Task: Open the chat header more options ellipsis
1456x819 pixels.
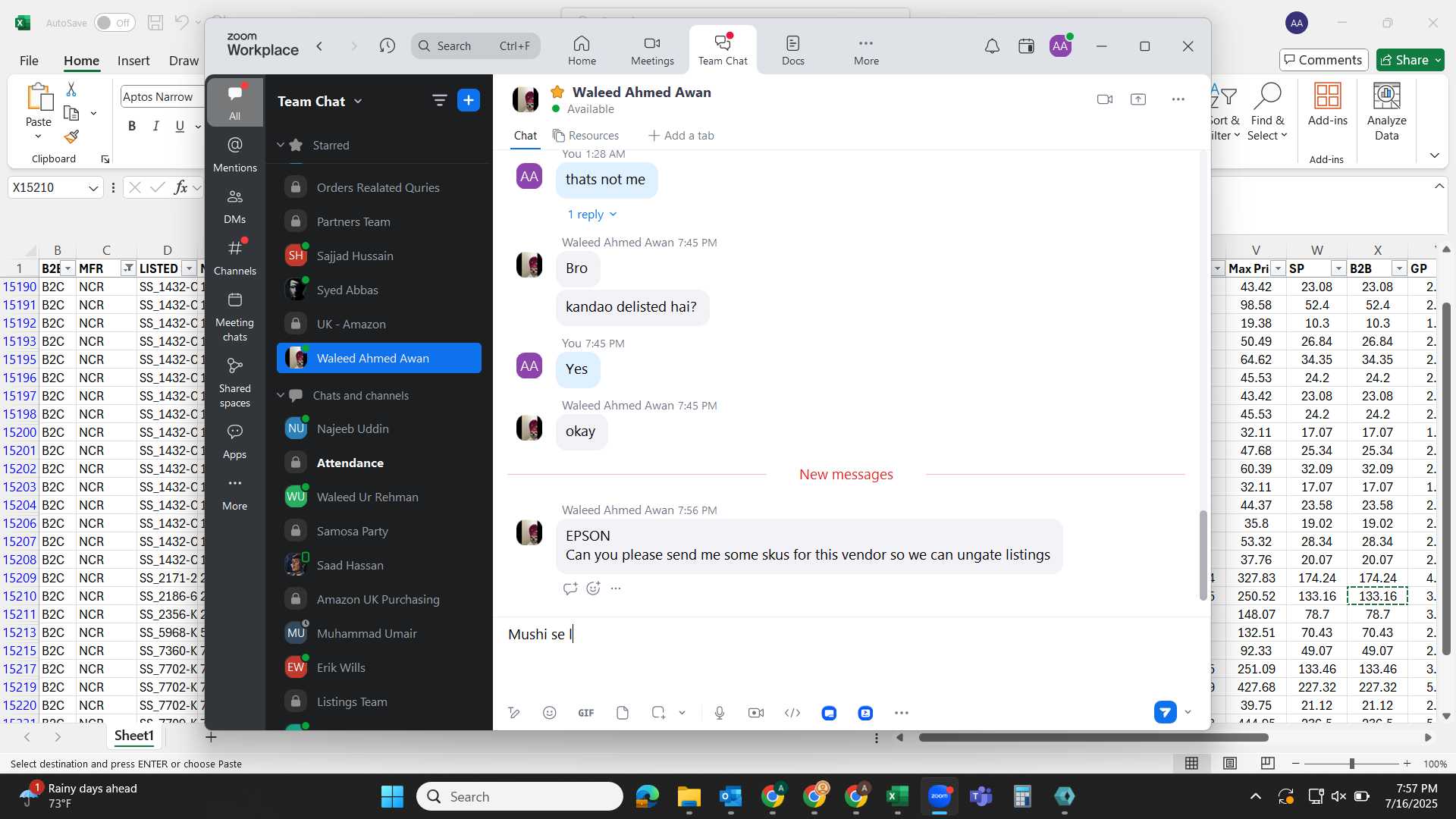Action: (x=1178, y=99)
